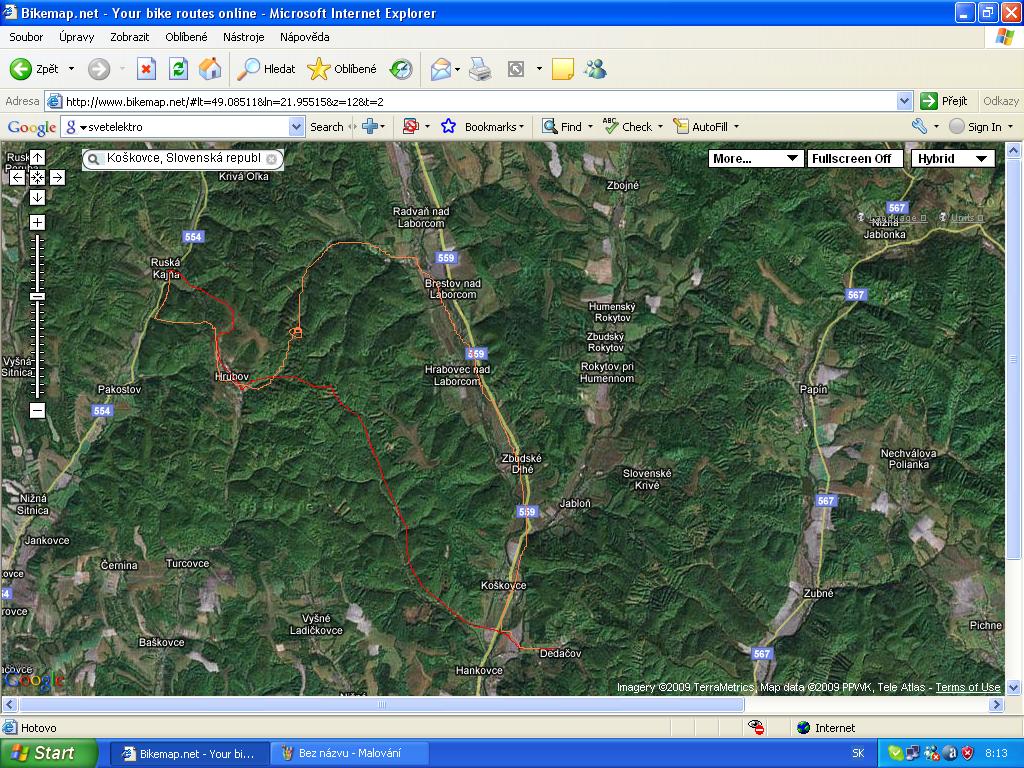The width and height of the screenshot is (1024, 768).
Task: Clear the Koškovce map search field
Action: point(271,159)
